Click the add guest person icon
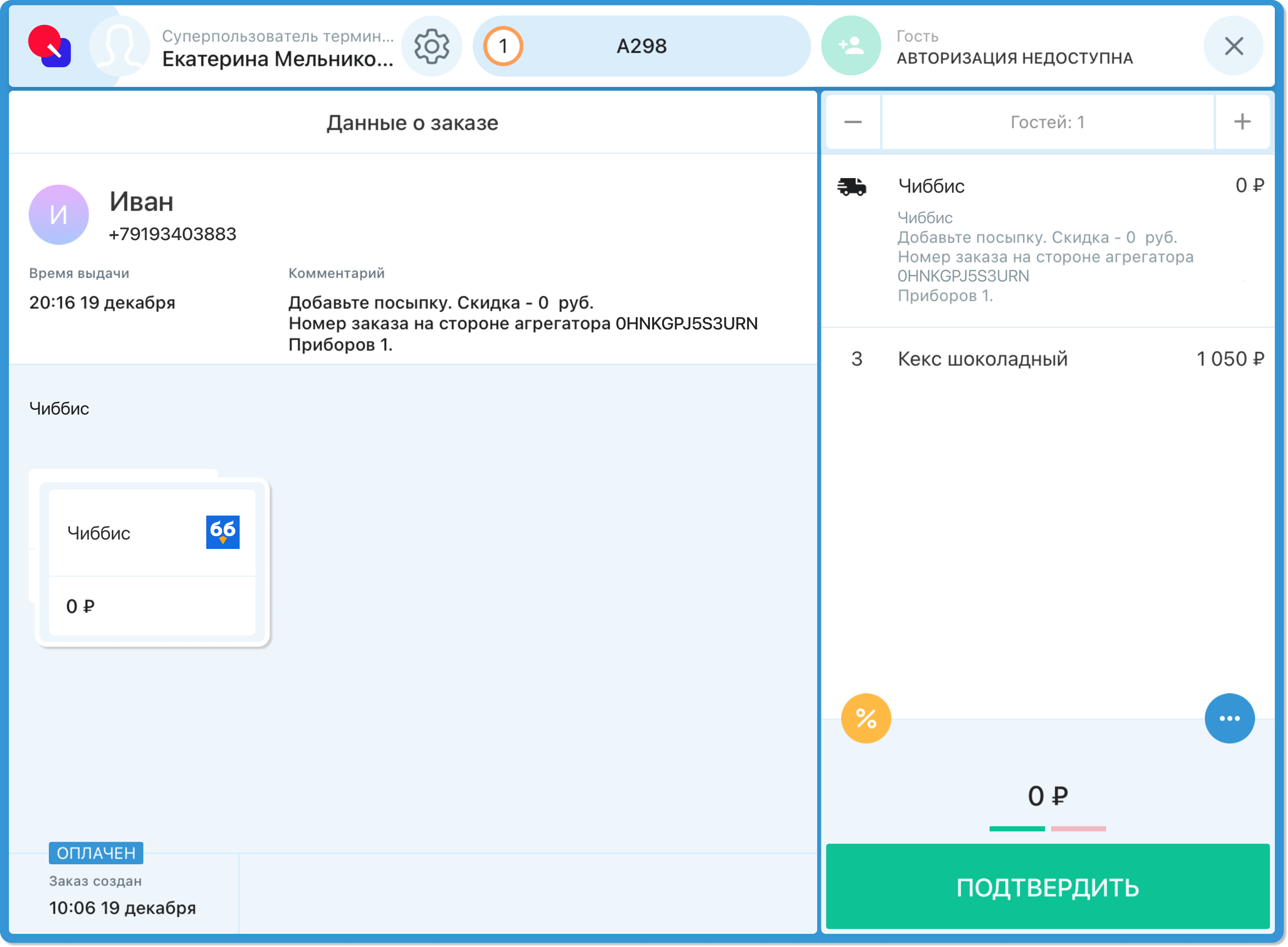This screenshot has width=1288, height=947. point(851,46)
